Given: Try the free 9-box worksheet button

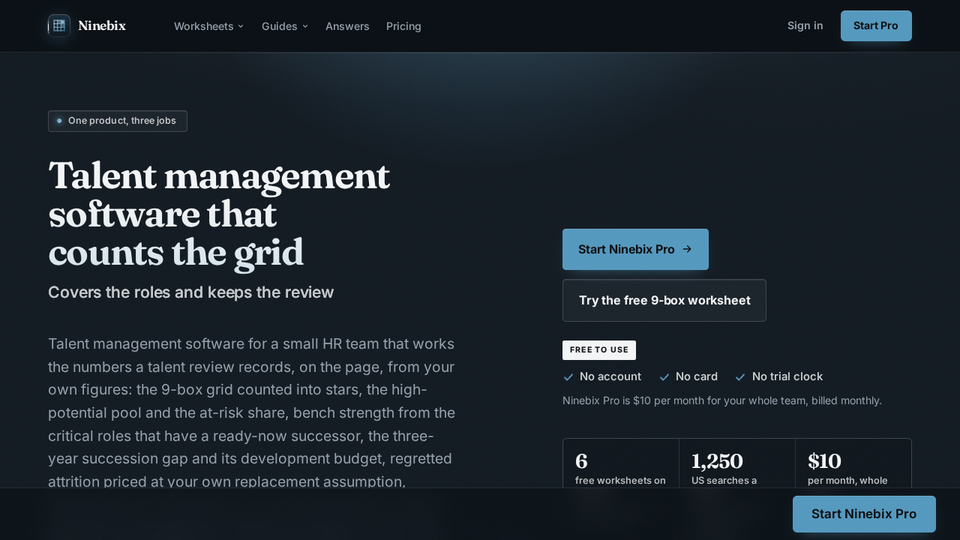Looking at the screenshot, I should pyautogui.click(x=664, y=301).
